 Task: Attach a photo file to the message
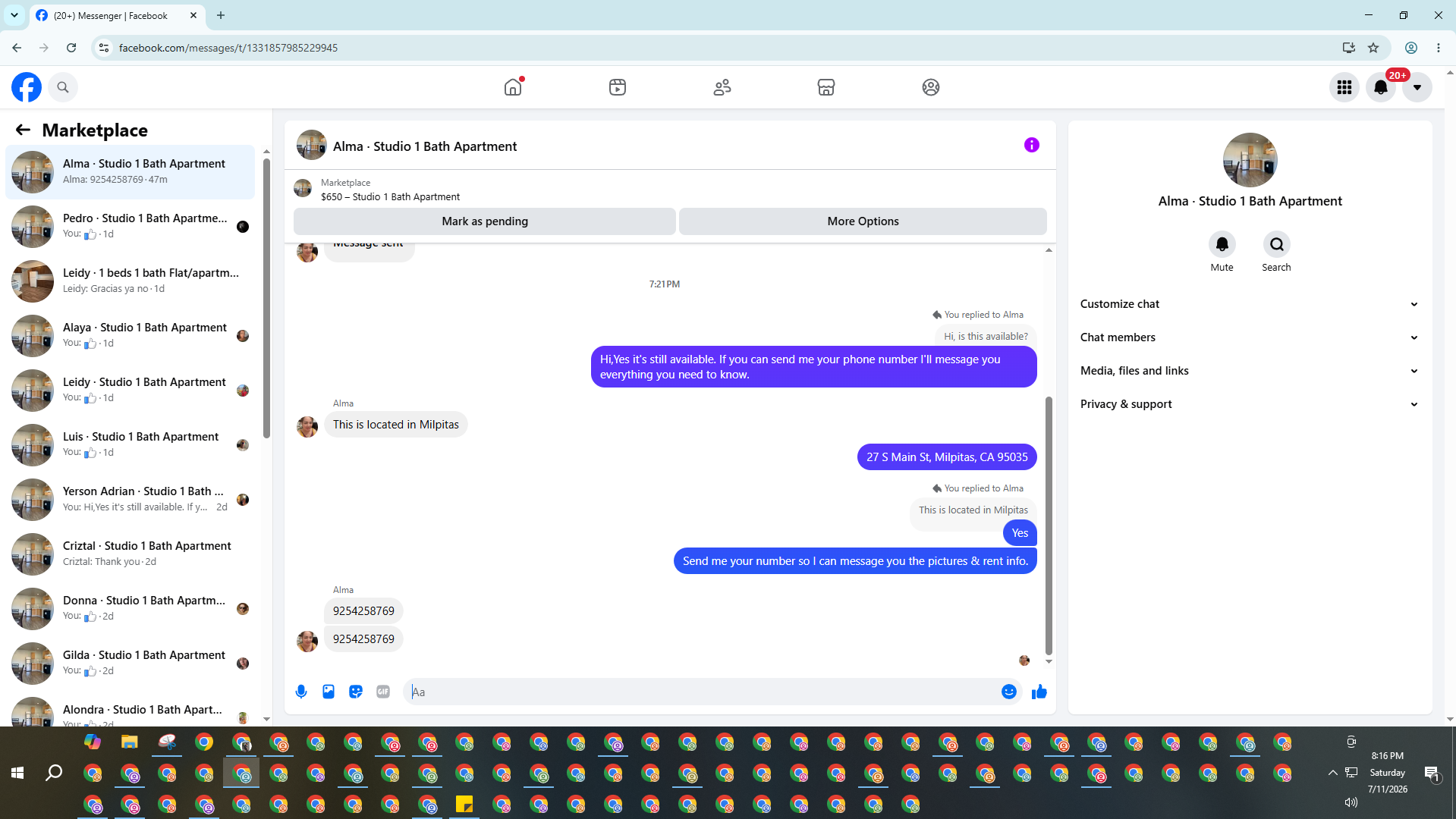pyautogui.click(x=329, y=692)
